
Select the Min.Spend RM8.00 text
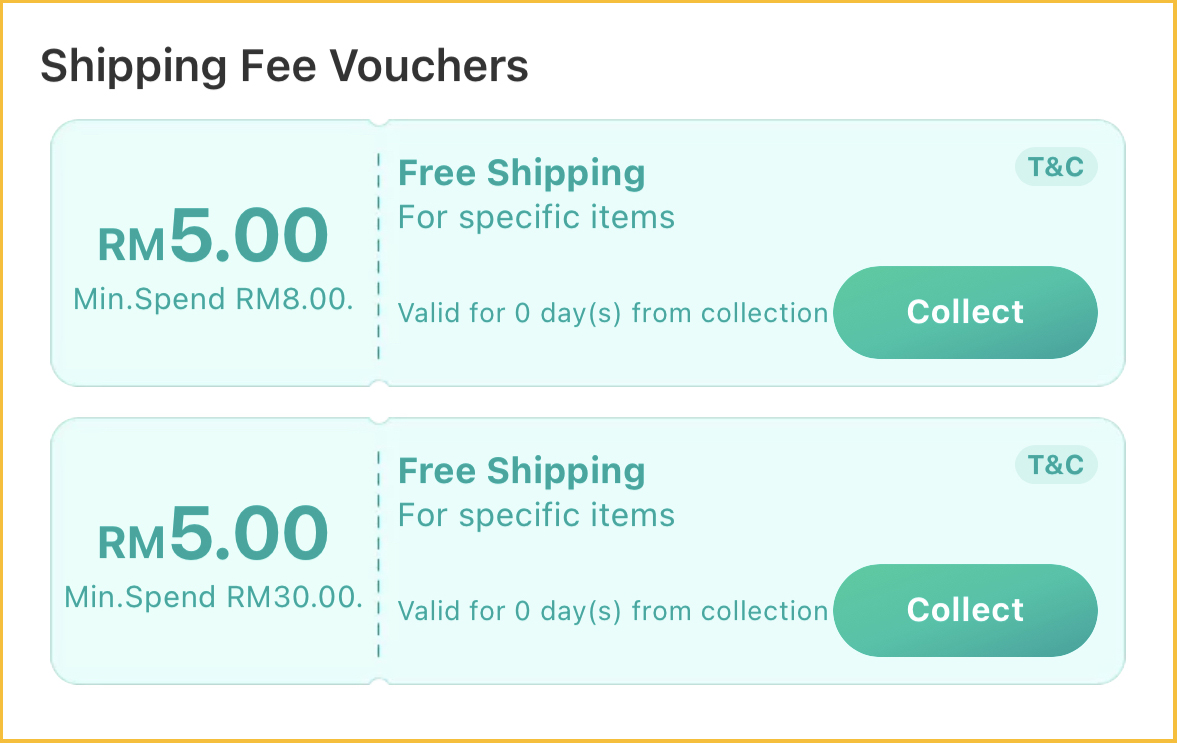pos(213,299)
